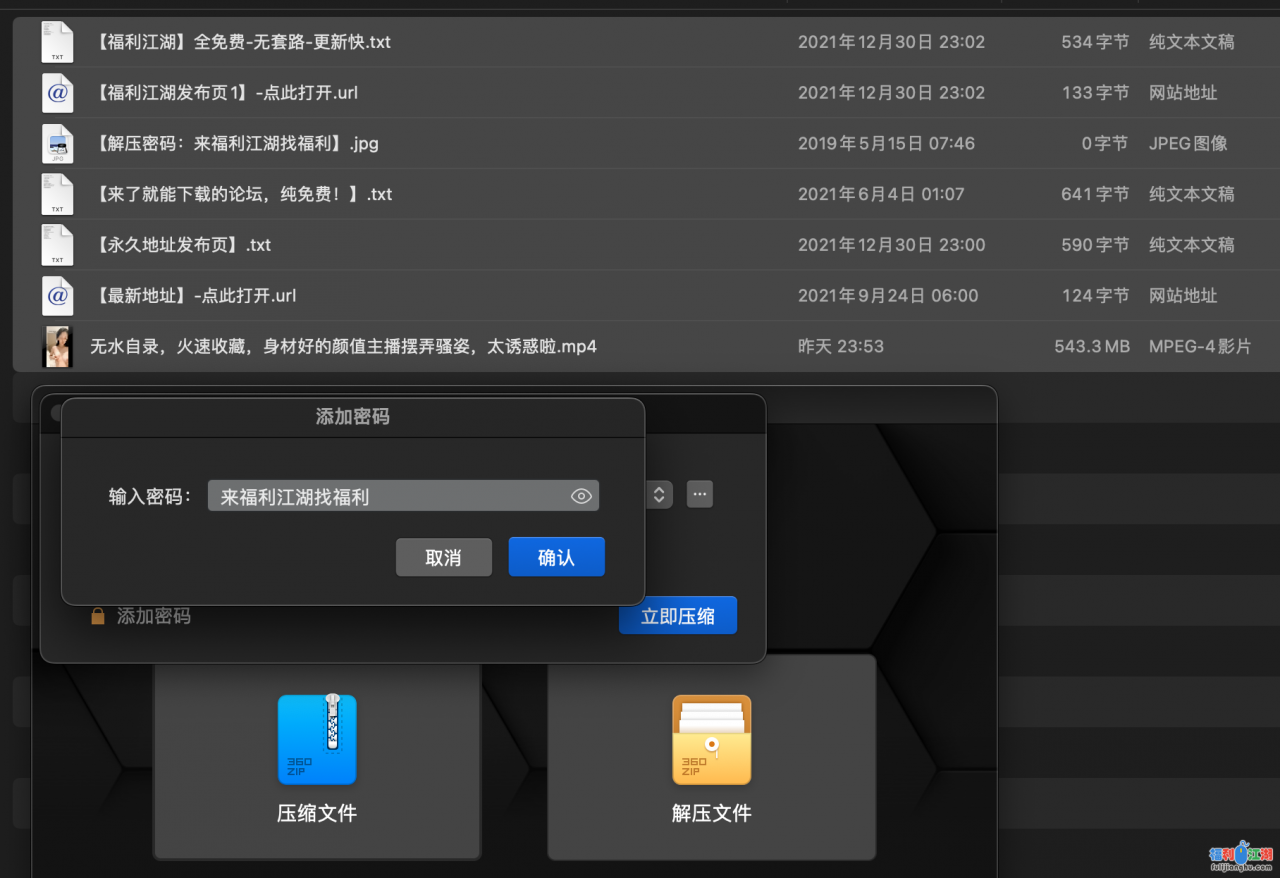Click the fulijianghu.com watermark logo
This screenshot has width=1280, height=878.
tap(1243, 858)
